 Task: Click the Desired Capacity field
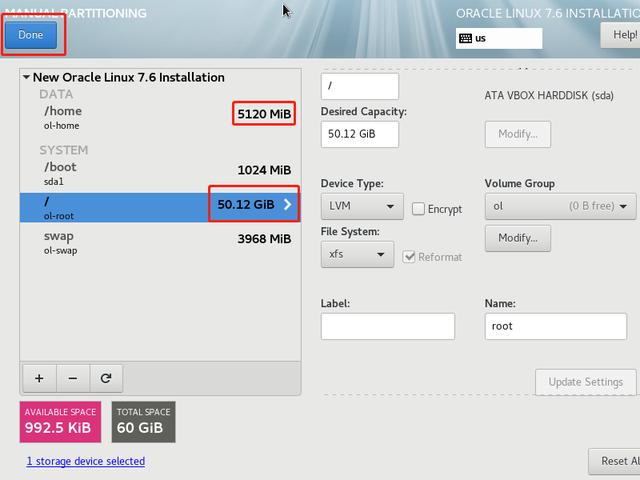[x=360, y=134]
